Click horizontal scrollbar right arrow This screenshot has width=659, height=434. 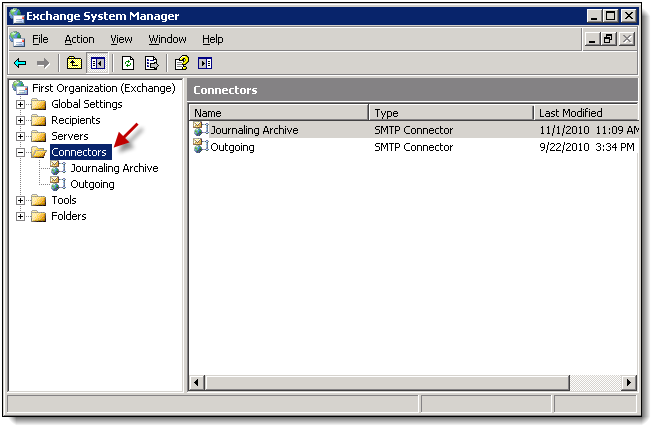(x=629, y=382)
